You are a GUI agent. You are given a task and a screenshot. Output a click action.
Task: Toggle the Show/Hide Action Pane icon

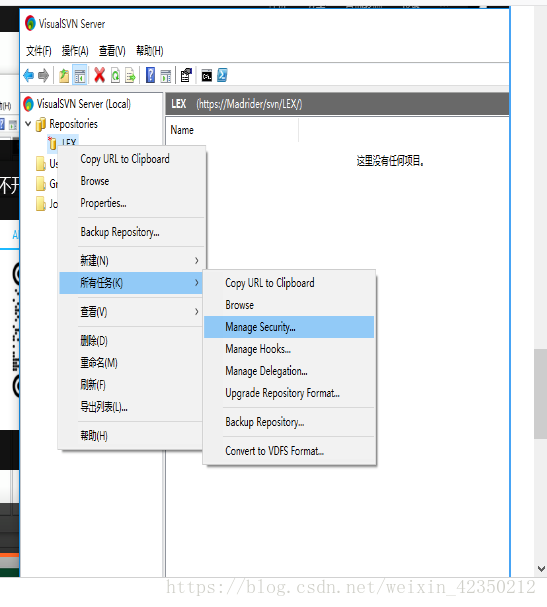(166, 75)
